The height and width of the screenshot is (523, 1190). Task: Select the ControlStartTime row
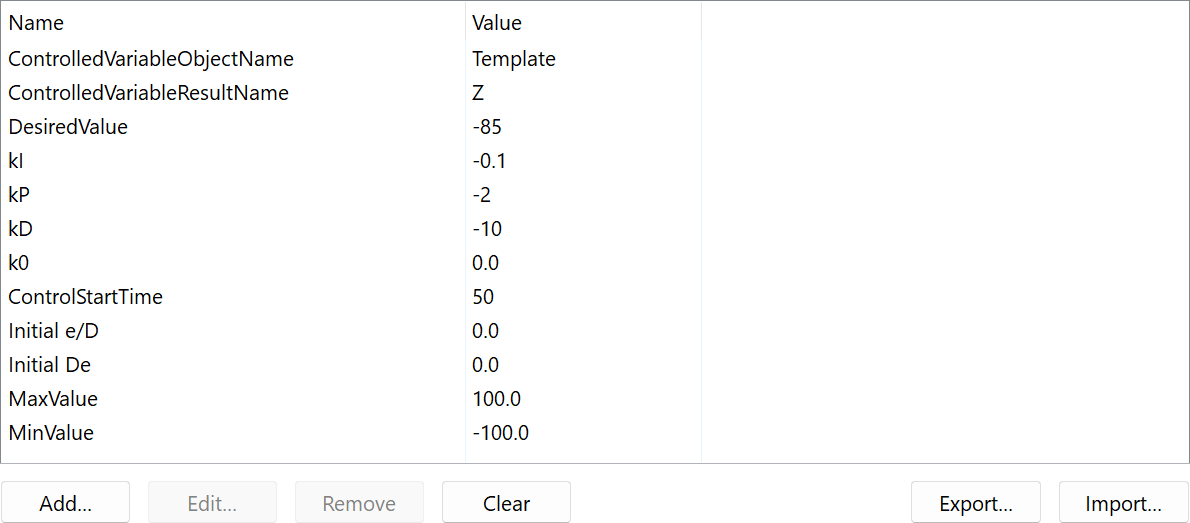85,297
